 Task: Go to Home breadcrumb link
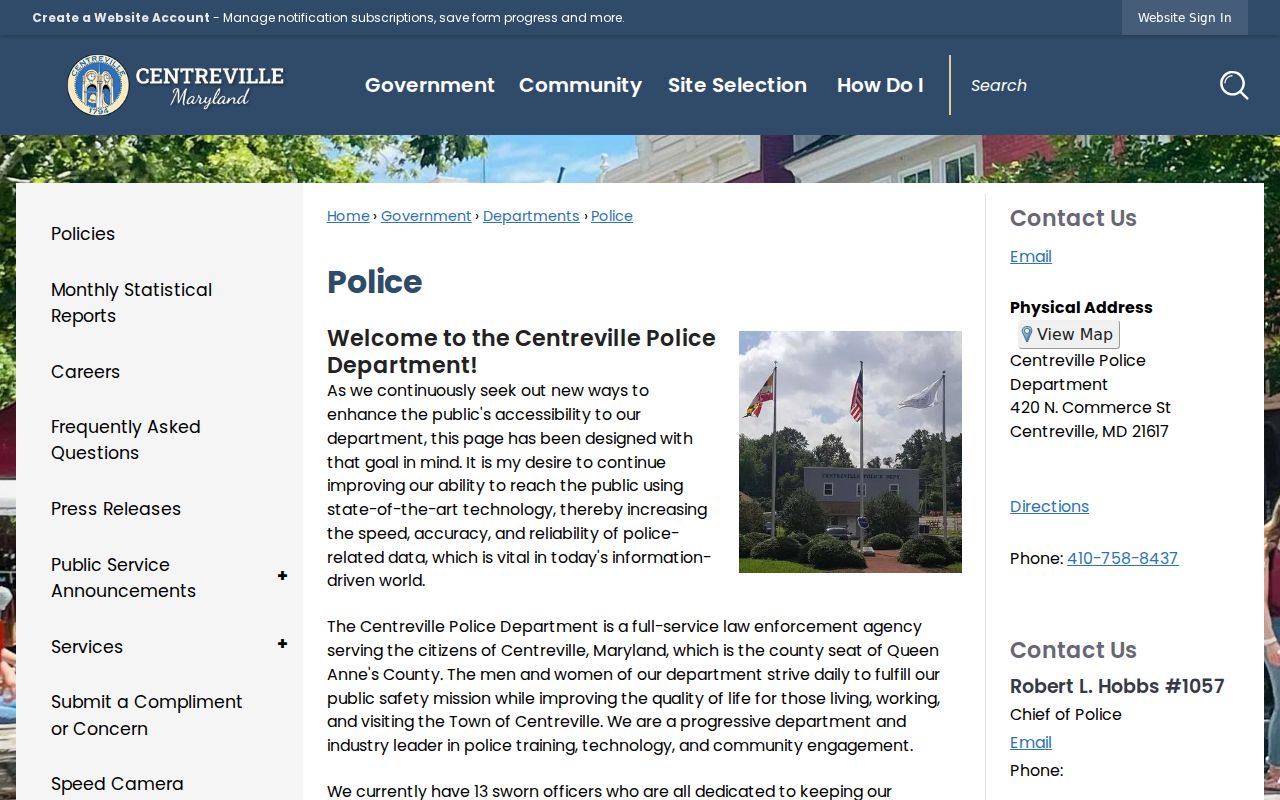[348, 216]
